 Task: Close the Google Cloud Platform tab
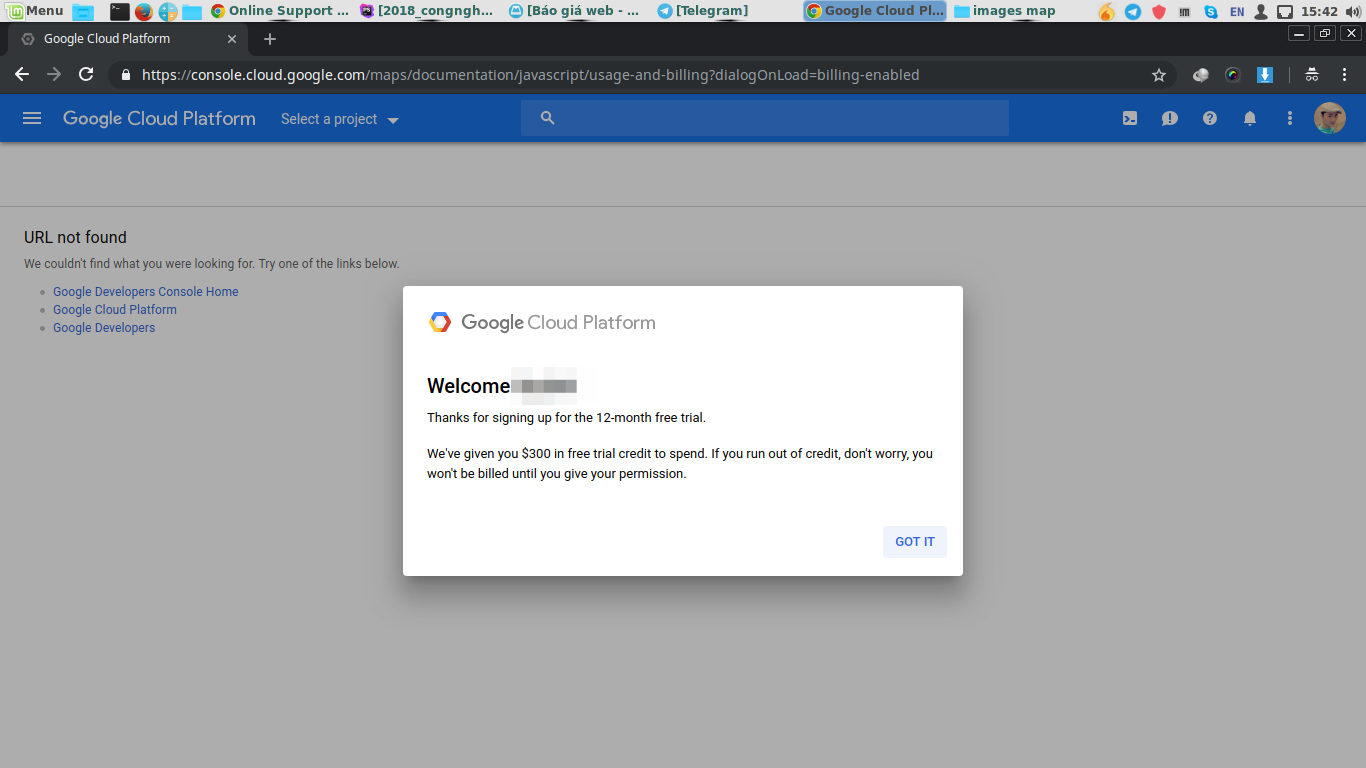(232, 39)
